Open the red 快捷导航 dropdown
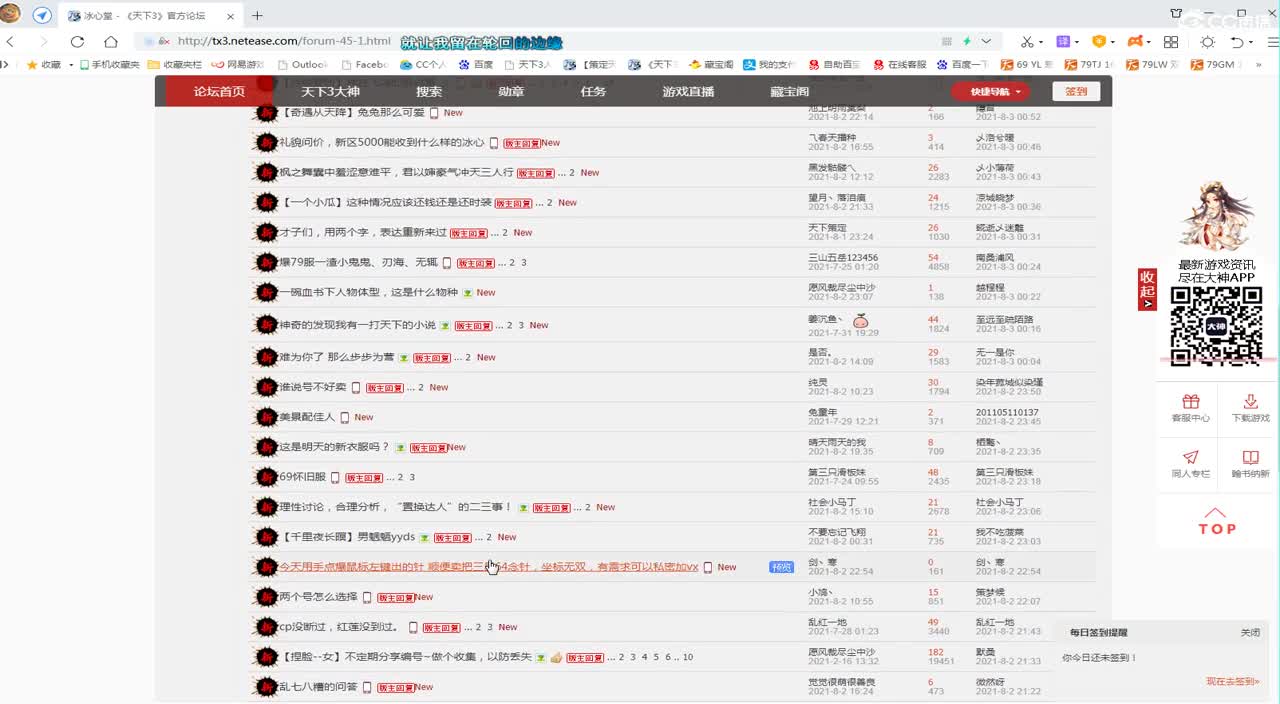1280x704 pixels. [992, 91]
